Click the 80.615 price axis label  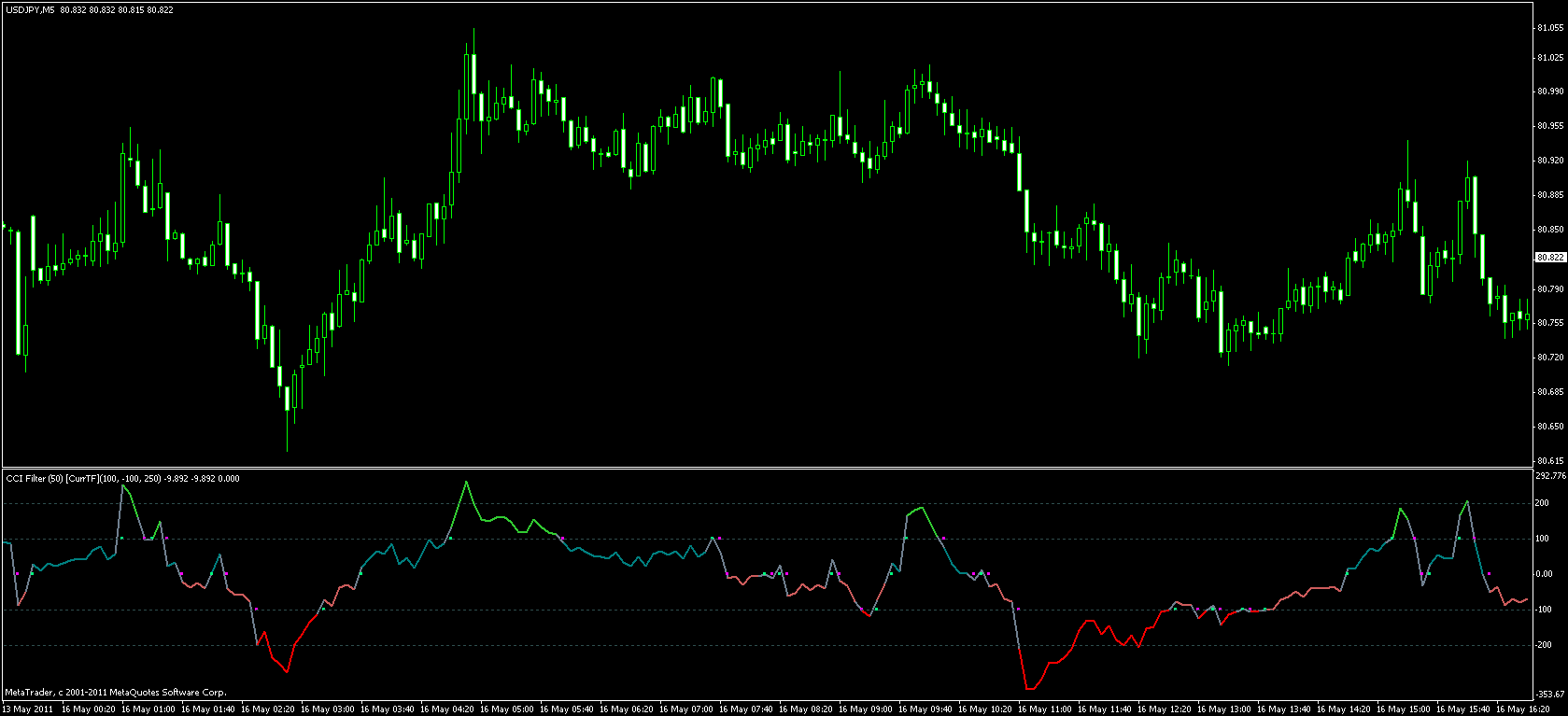[x=1549, y=461]
